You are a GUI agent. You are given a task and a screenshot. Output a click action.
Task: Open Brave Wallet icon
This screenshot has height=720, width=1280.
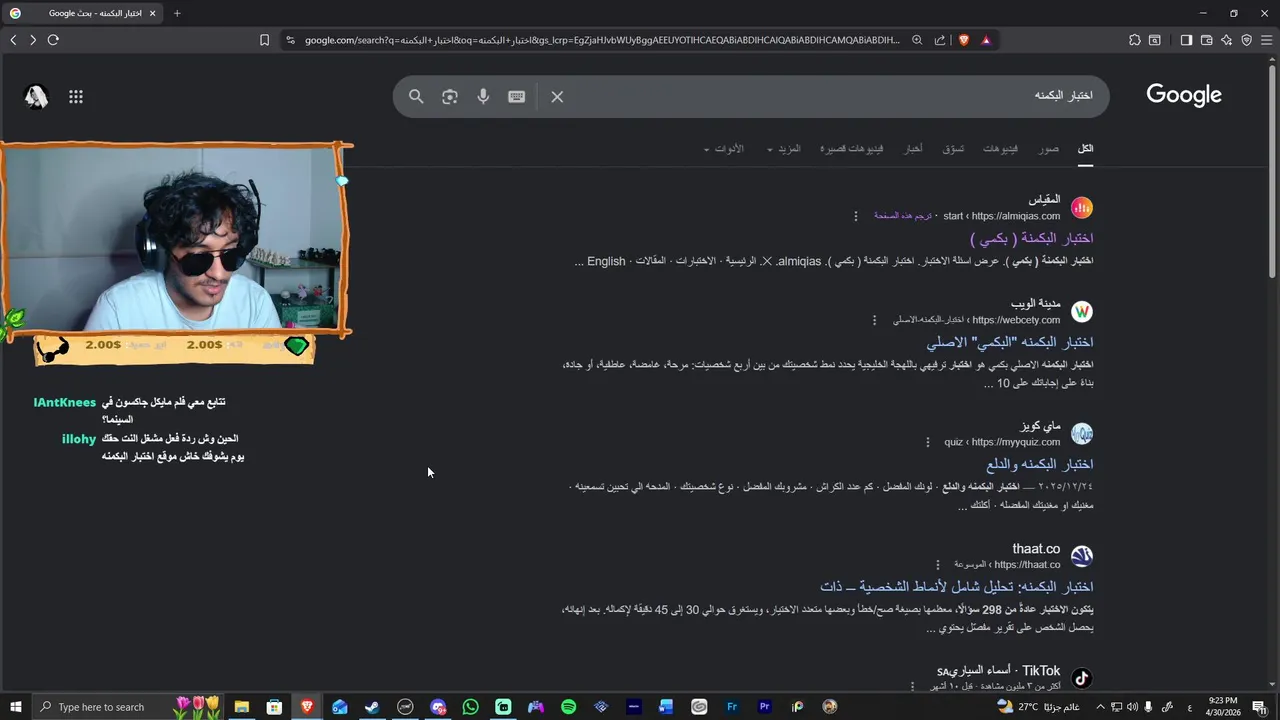[1207, 40]
